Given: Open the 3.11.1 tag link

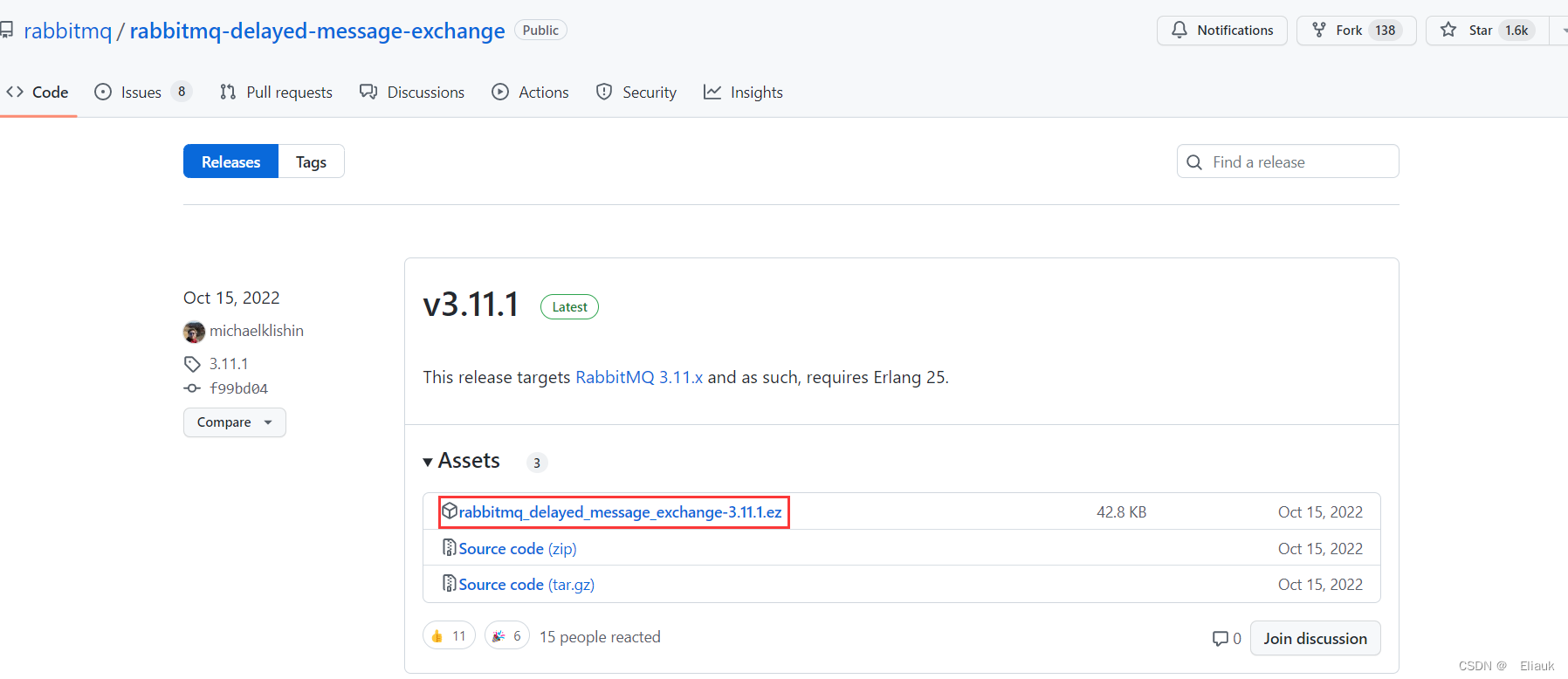Looking at the screenshot, I should point(229,364).
